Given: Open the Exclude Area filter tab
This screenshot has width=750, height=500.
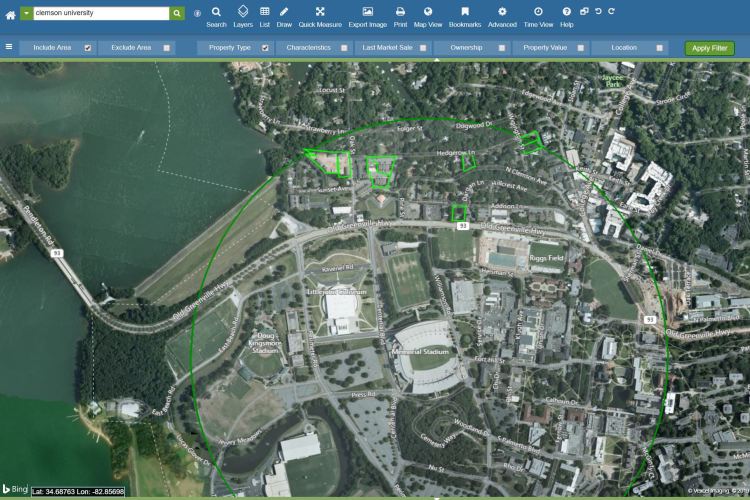Looking at the screenshot, I should (x=131, y=48).
